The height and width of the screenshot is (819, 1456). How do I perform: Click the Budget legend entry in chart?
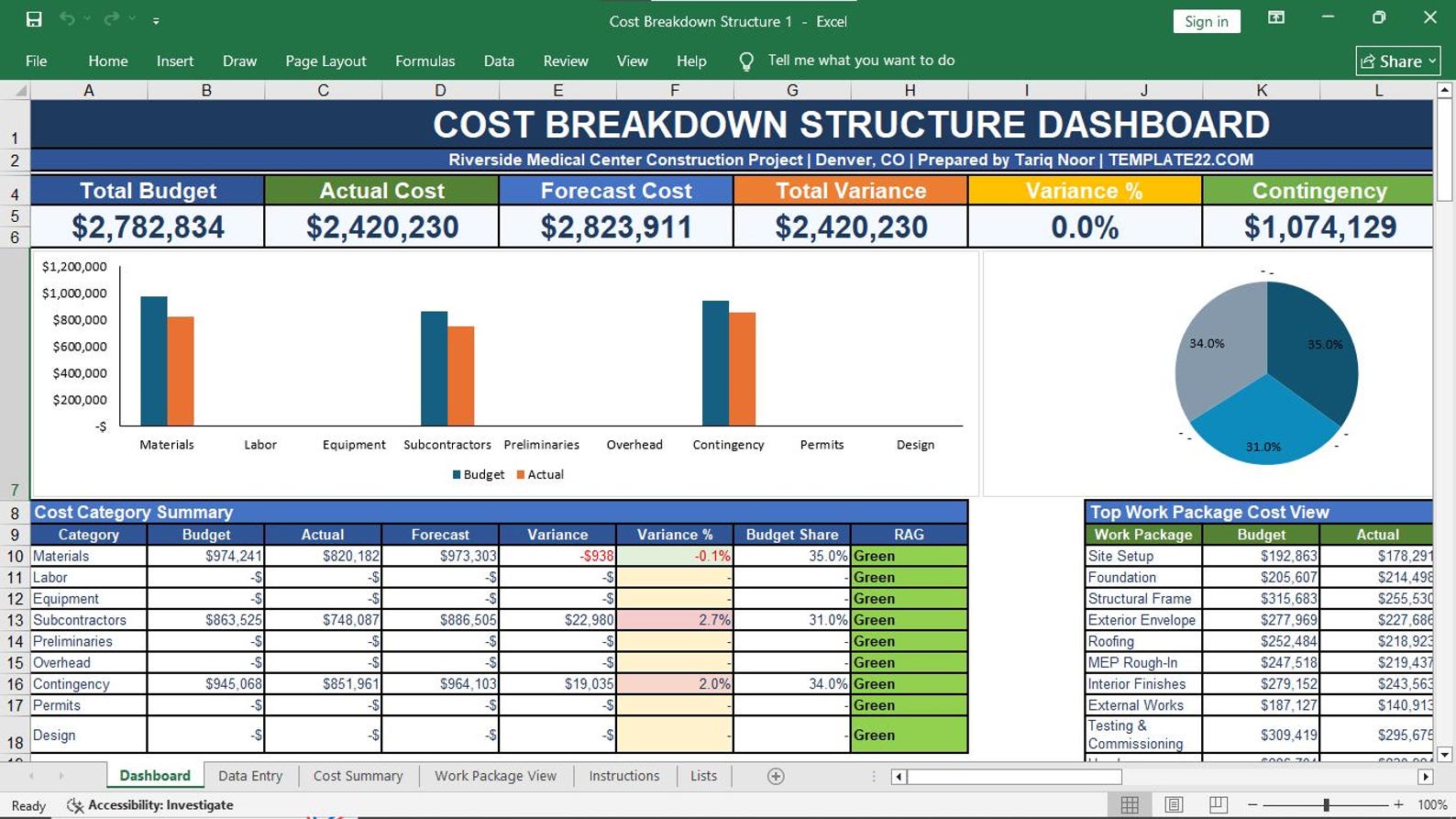point(479,474)
